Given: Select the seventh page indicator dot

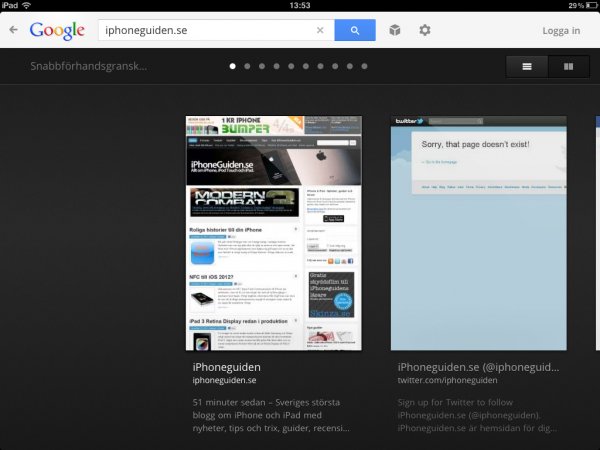Looking at the screenshot, I should (x=320, y=66).
